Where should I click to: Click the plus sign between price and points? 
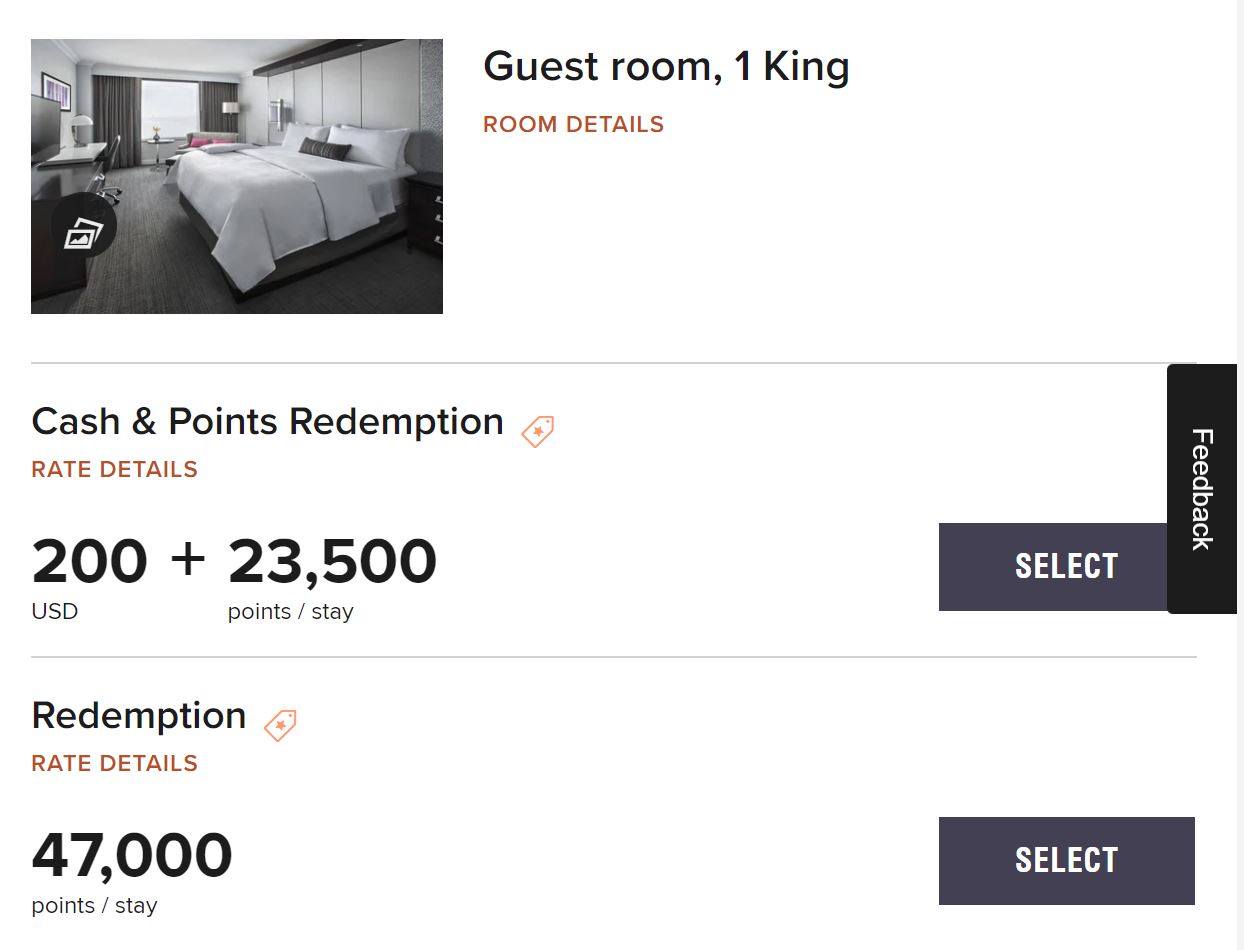[x=185, y=556]
